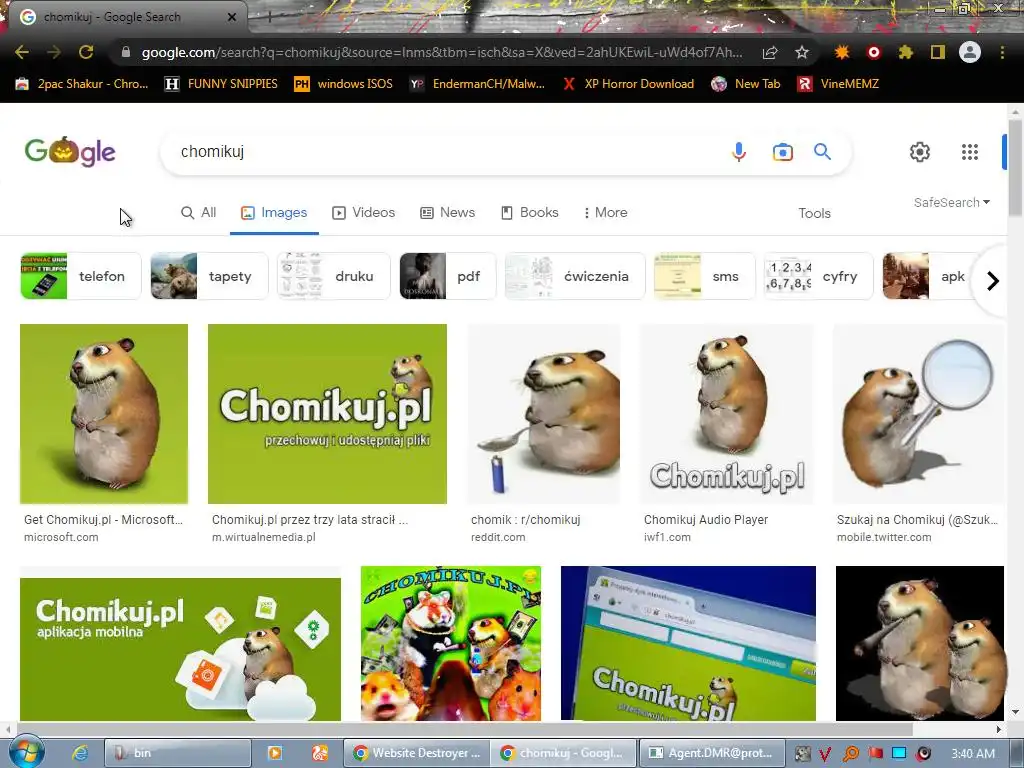The width and height of the screenshot is (1024, 768).
Task: Open the microsoft.com source link
Action: [61, 537]
